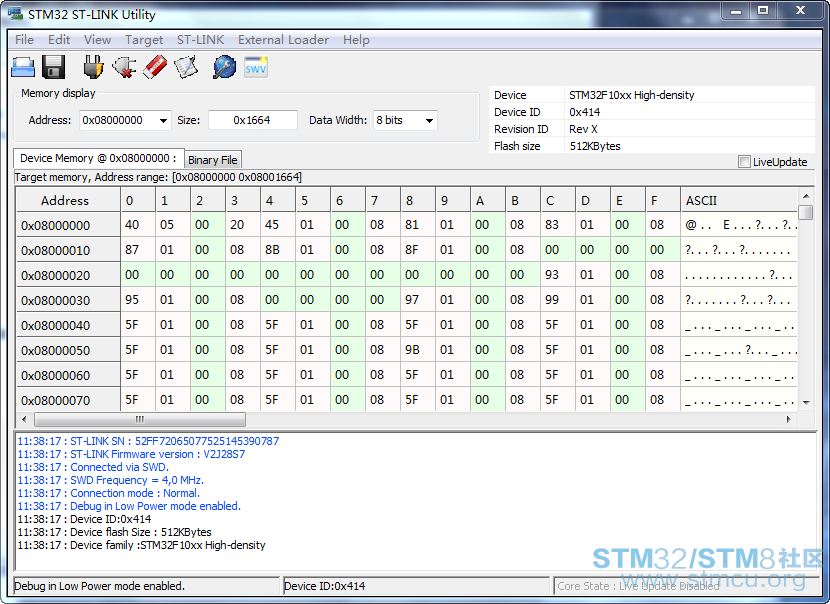The width and height of the screenshot is (830, 604).
Task: Click the Device ID value 0x414 in info panel
Action: tap(584, 112)
